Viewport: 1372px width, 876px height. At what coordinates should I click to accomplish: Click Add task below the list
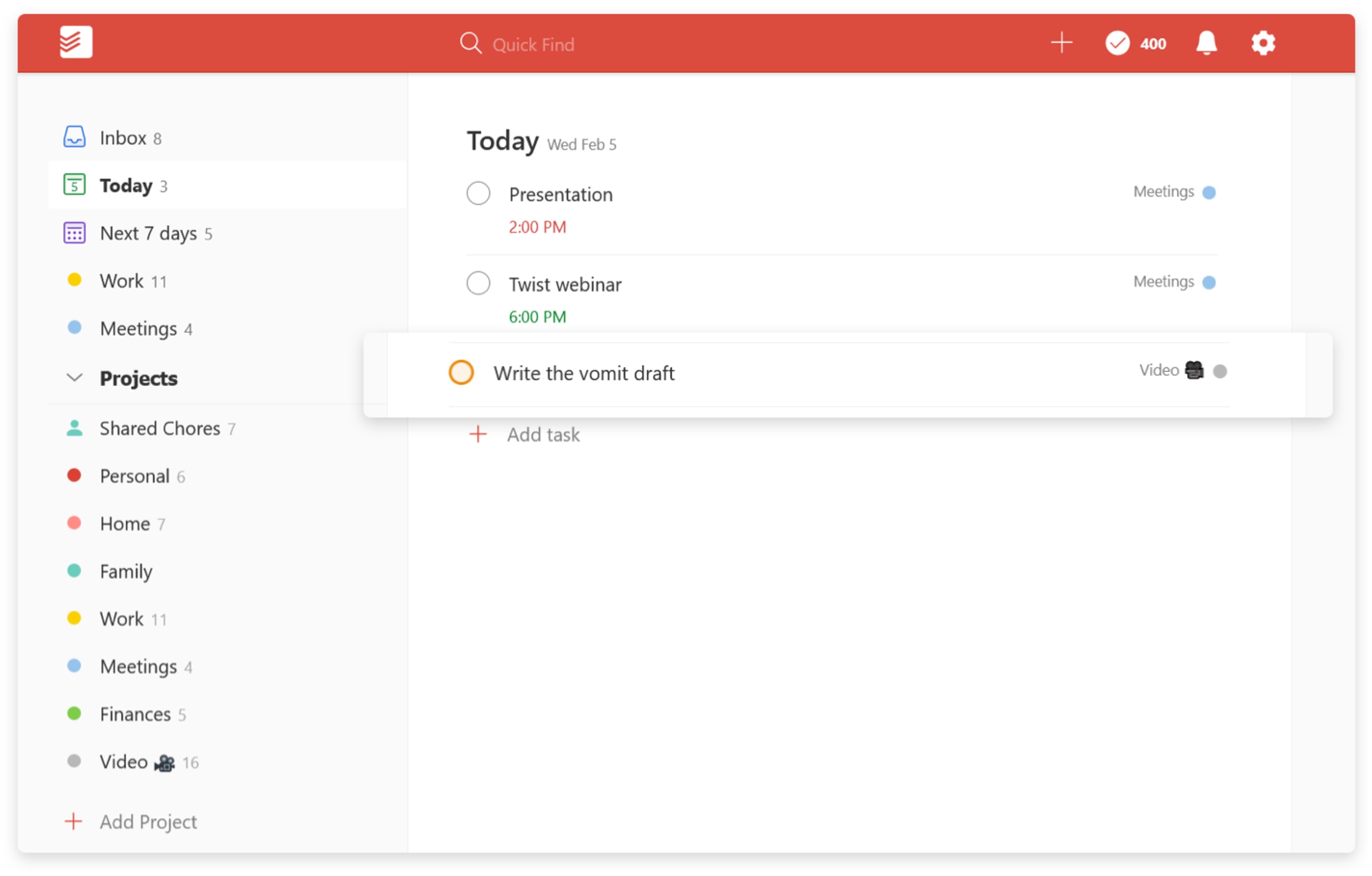point(543,434)
